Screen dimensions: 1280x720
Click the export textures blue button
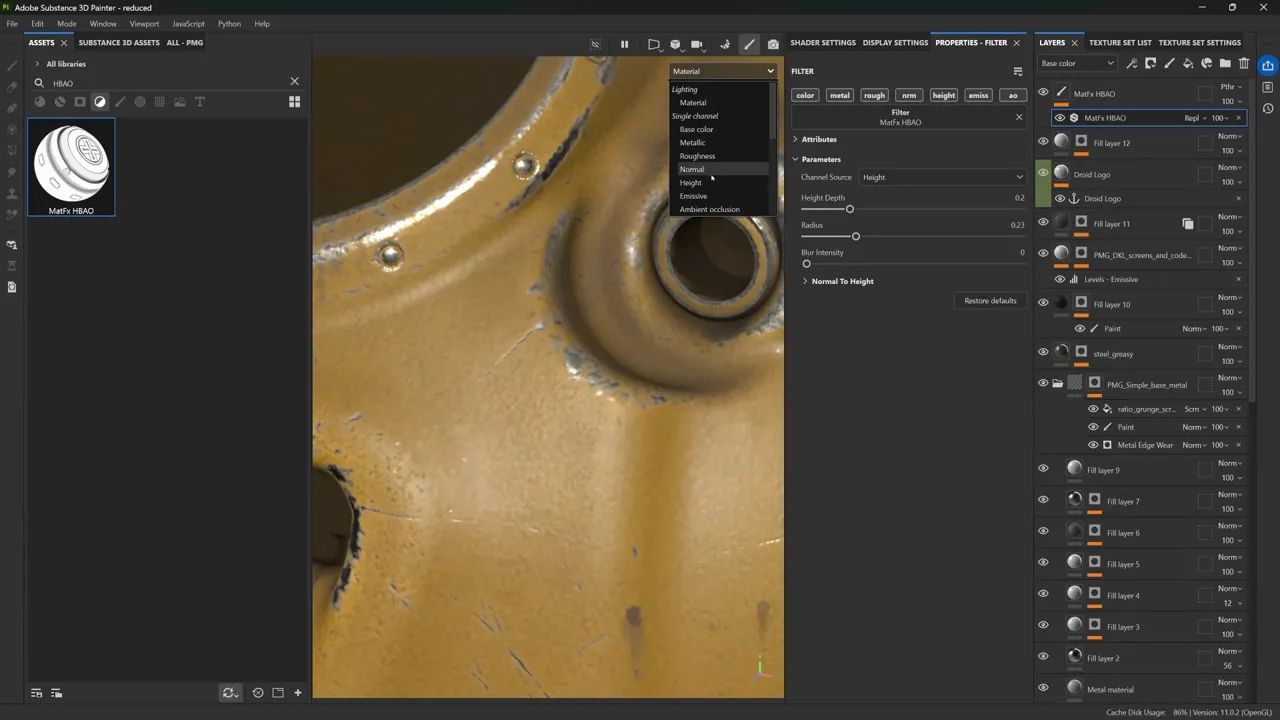click(1267, 65)
